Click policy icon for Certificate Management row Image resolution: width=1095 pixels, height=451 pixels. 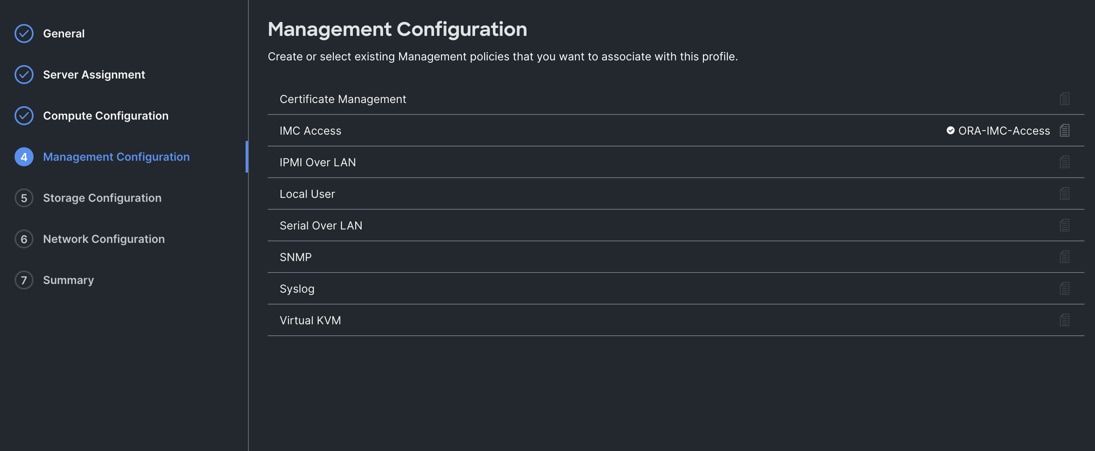(1064, 99)
